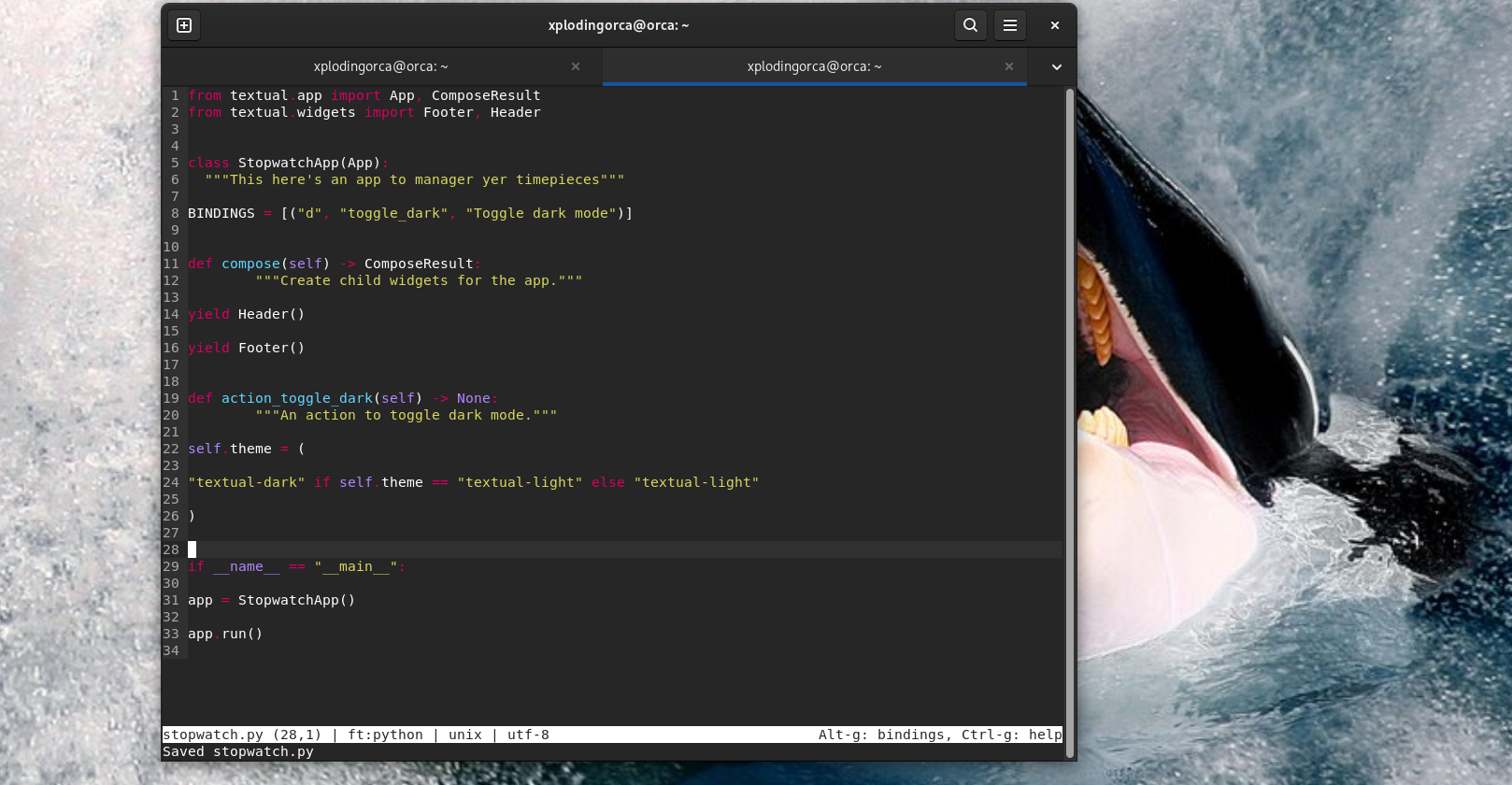Viewport: 1512px width, 785px height.
Task: Click 'Saved stopwatch.py' message line
Action: 238,751
